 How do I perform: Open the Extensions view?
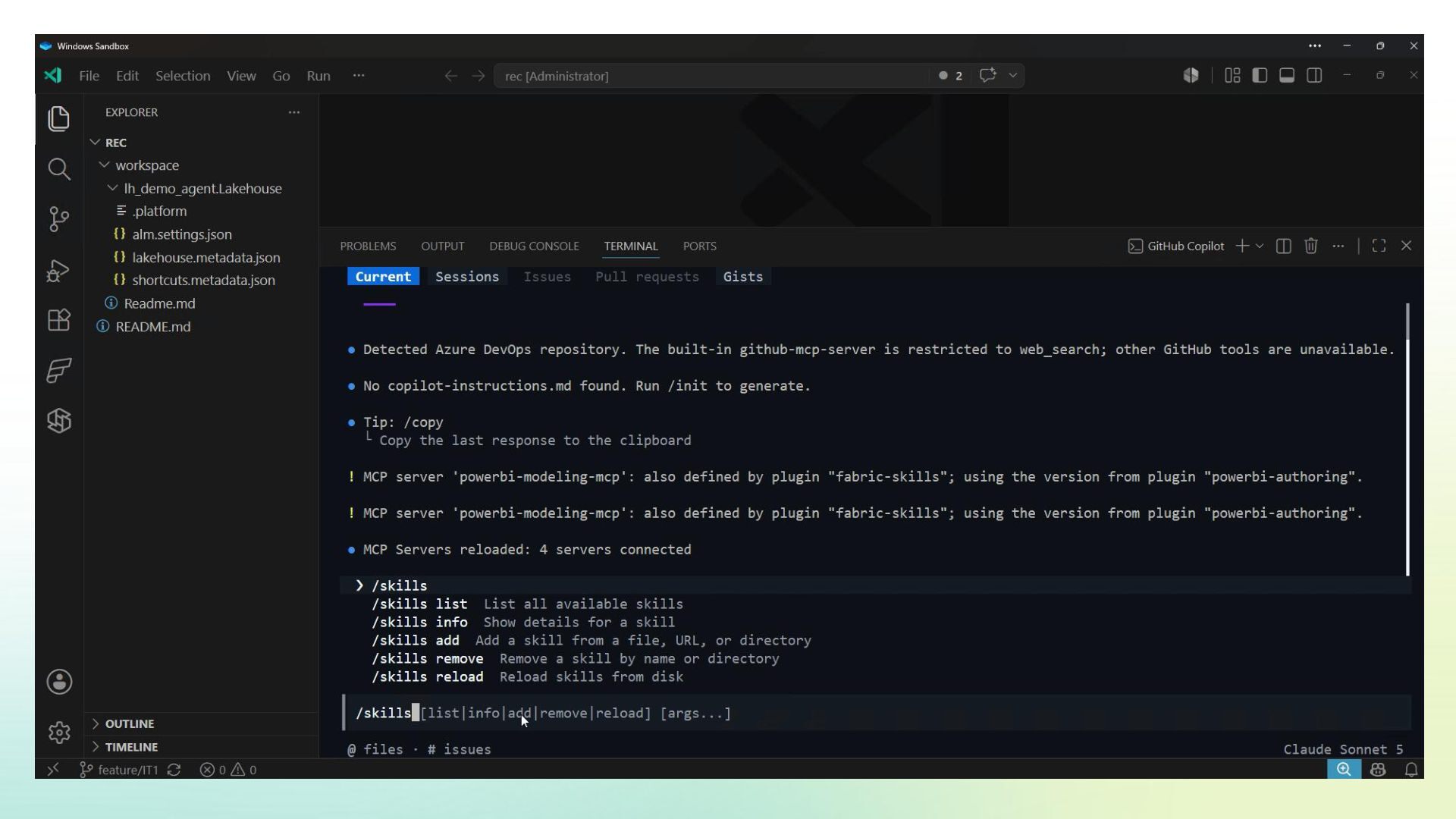click(x=59, y=320)
